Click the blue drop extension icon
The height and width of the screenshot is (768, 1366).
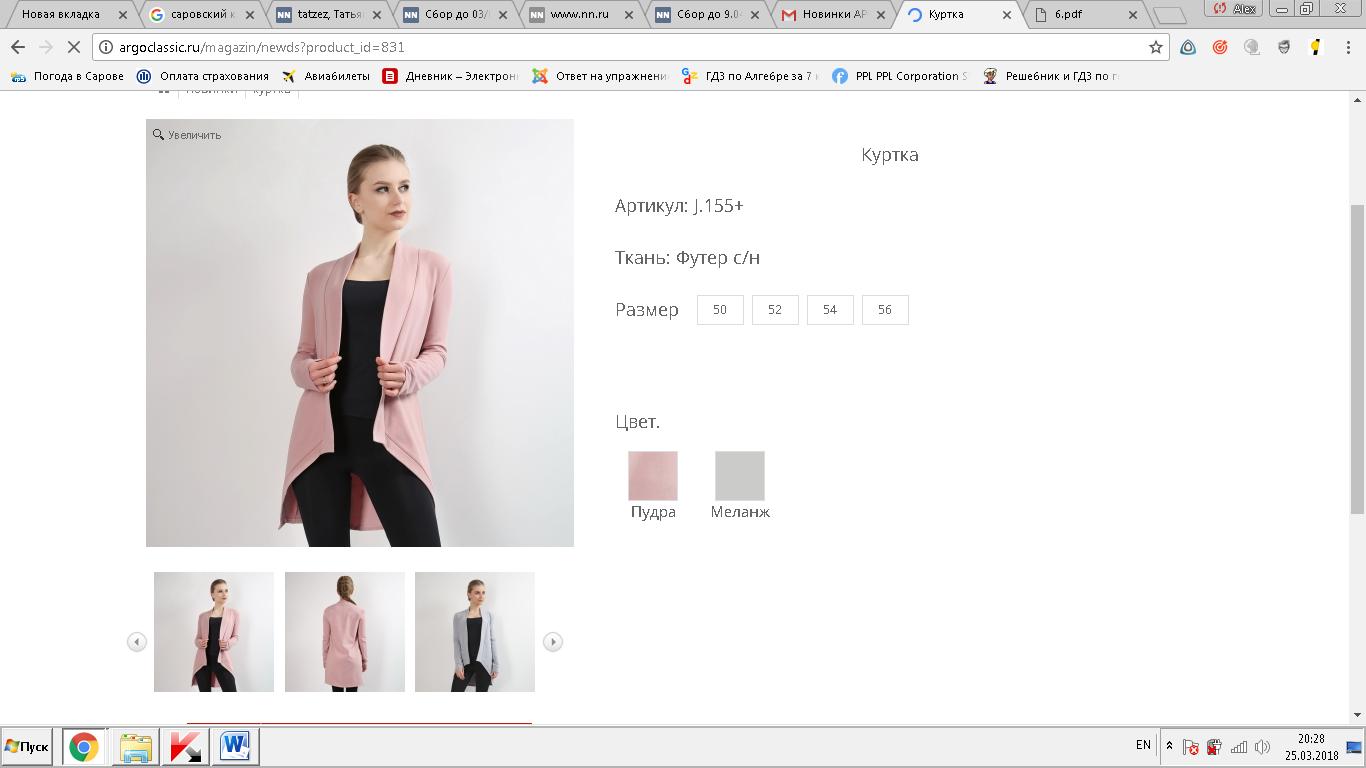[x=1188, y=47]
